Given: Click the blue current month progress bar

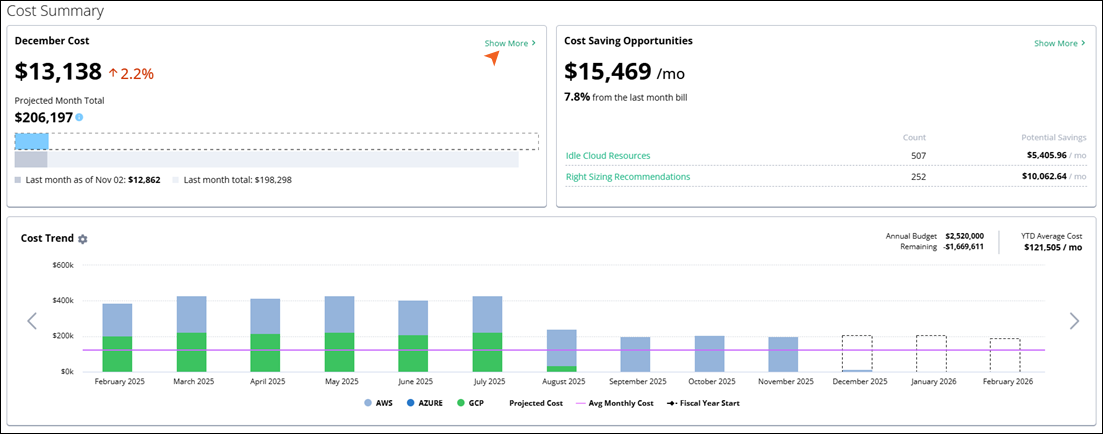Looking at the screenshot, I should pos(32,141).
